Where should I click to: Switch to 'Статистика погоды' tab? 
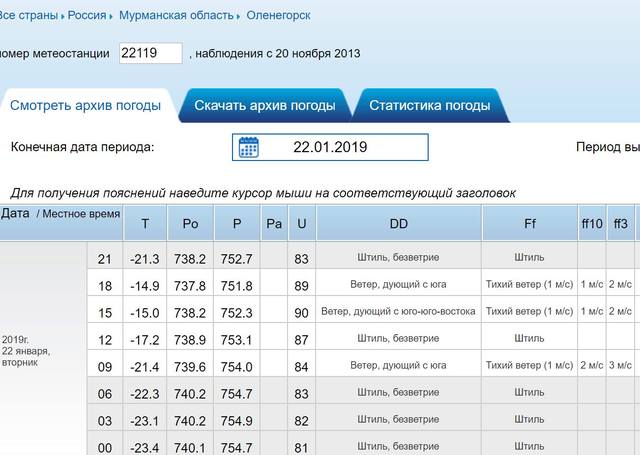point(430,105)
